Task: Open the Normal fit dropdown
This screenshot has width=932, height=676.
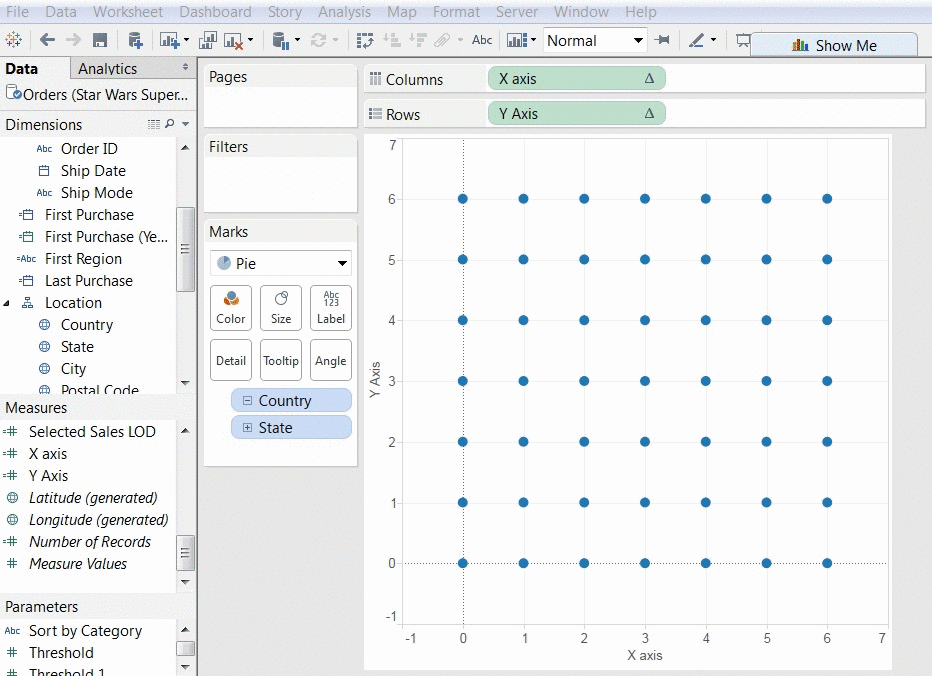Action: coord(595,40)
